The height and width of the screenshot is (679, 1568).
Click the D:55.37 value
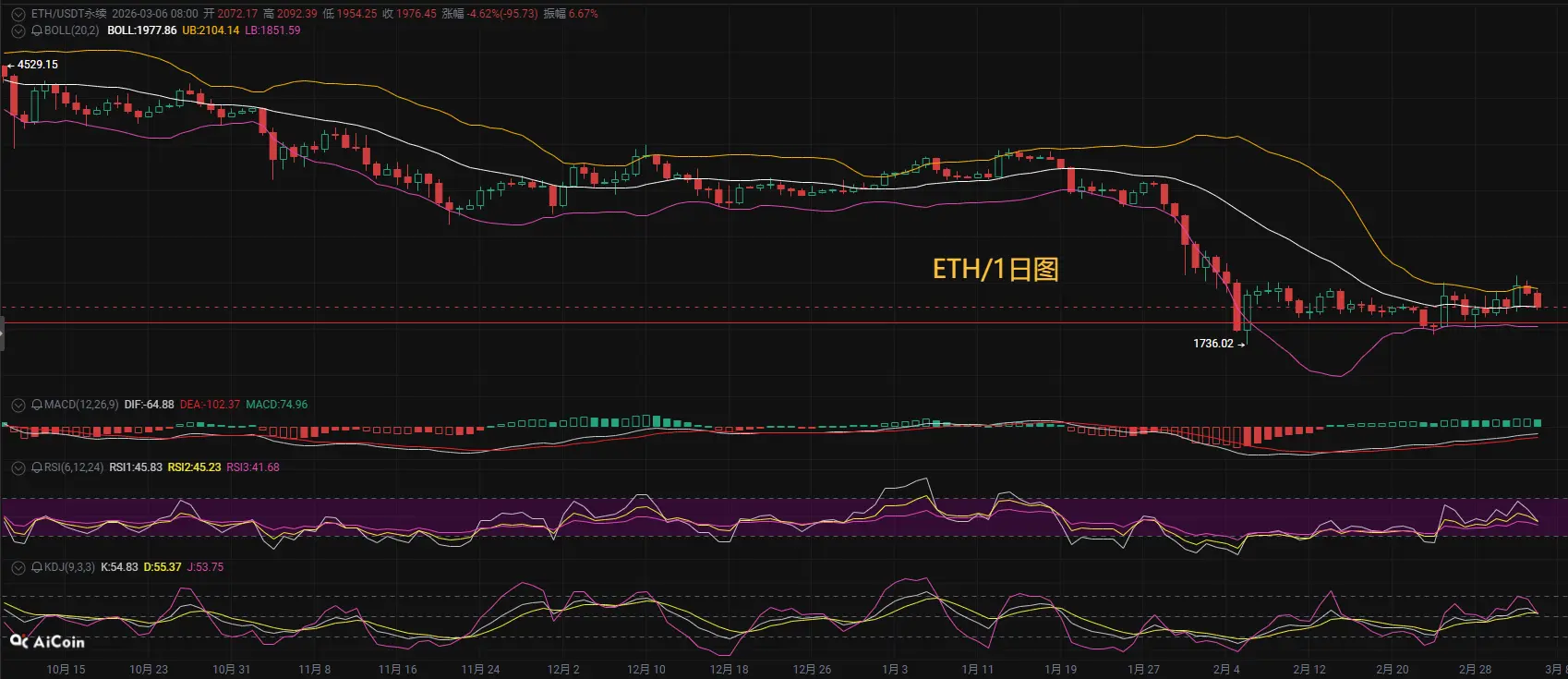click(x=163, y=567)
